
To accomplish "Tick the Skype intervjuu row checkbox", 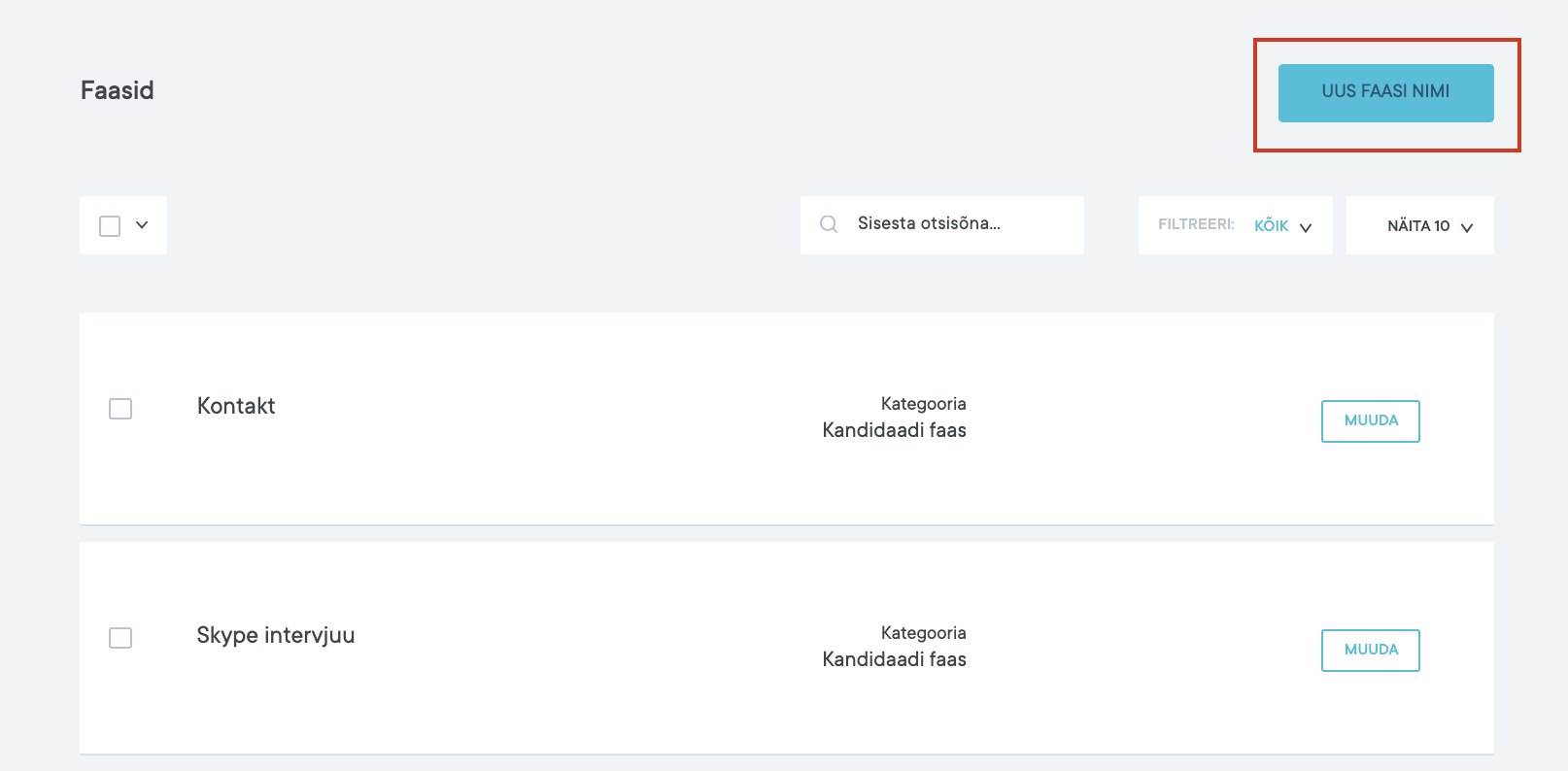I will (120, 638).
